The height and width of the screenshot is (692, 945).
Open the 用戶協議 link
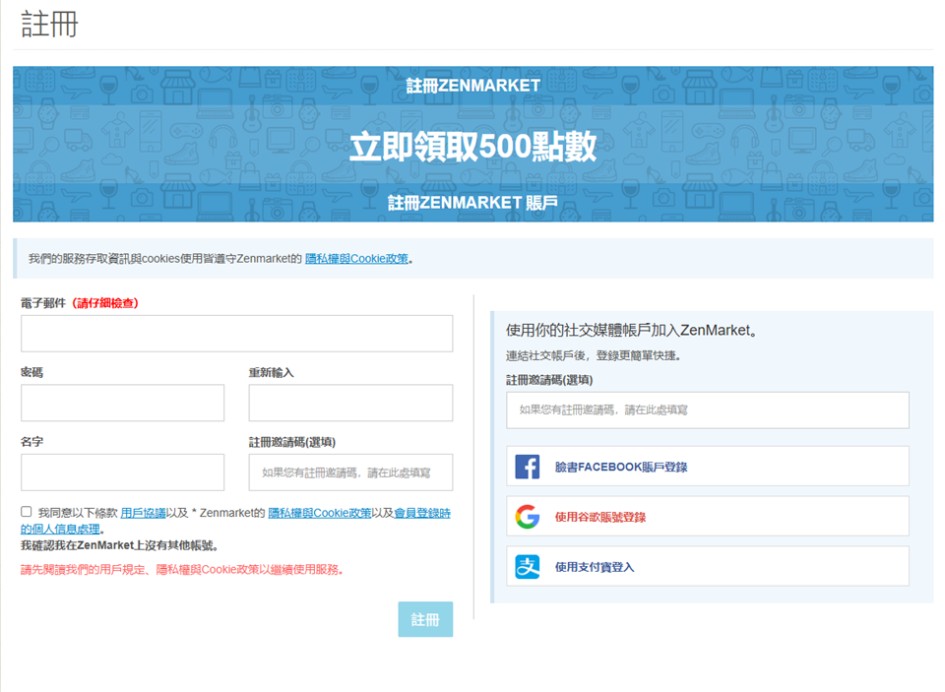click(143, 513)
